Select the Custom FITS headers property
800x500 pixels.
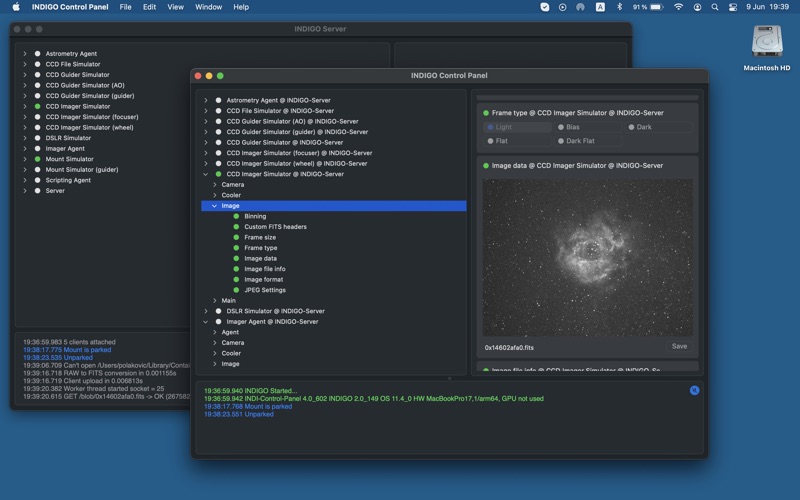(x=276, y=227)
